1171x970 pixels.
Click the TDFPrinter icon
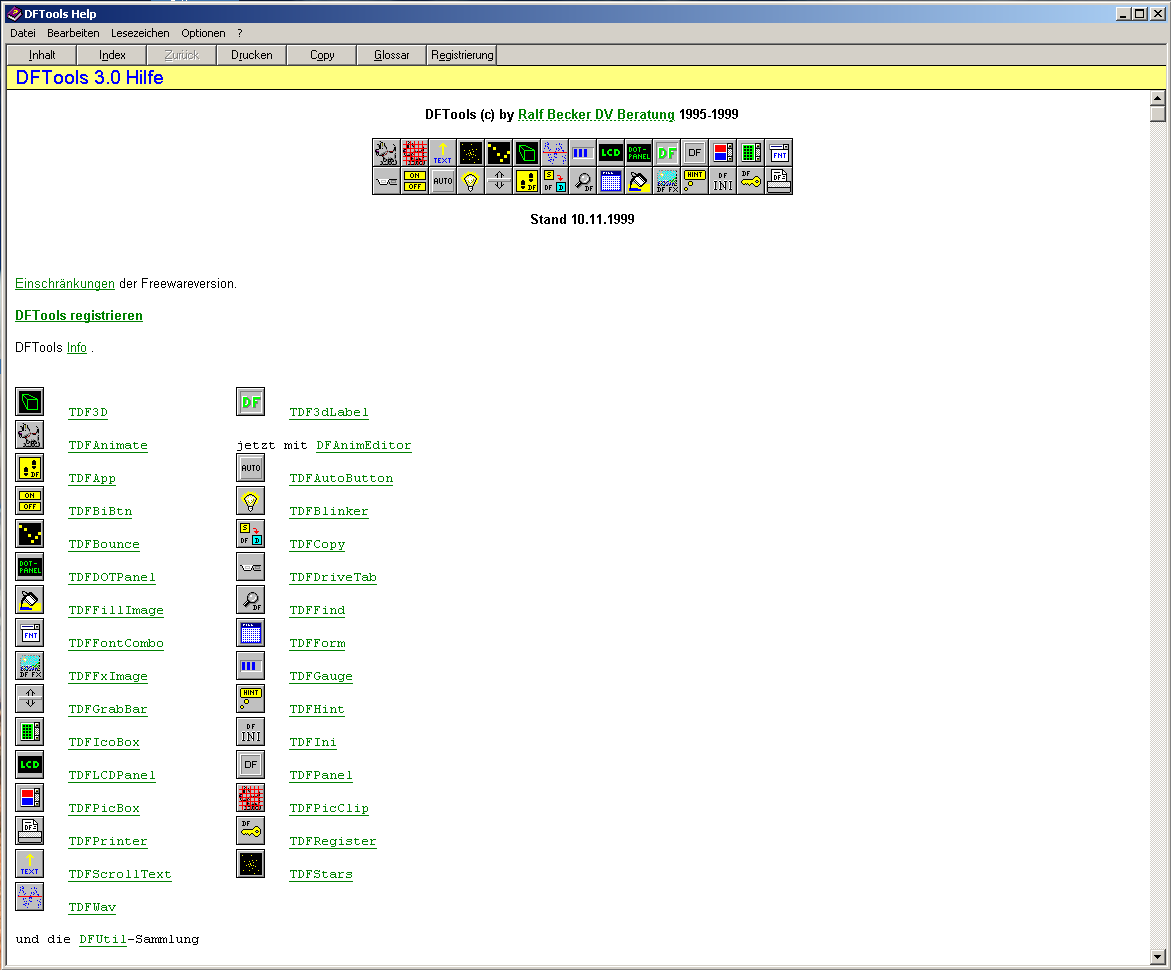(x=29, y=831)
